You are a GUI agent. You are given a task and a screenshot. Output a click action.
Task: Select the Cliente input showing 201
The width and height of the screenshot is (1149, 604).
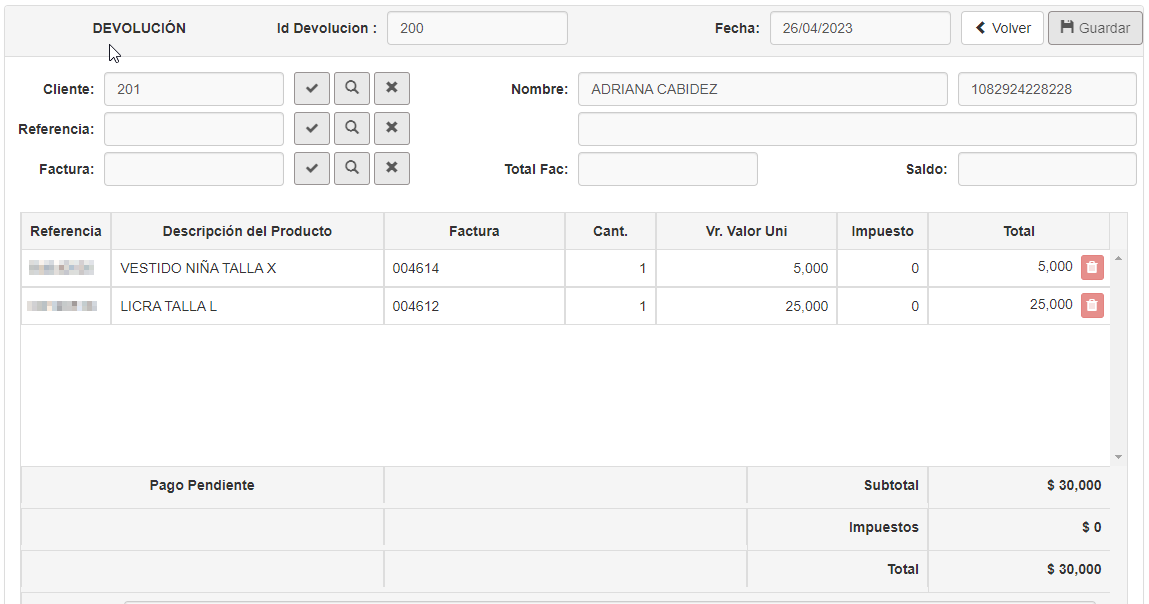[x=194, y=89]
